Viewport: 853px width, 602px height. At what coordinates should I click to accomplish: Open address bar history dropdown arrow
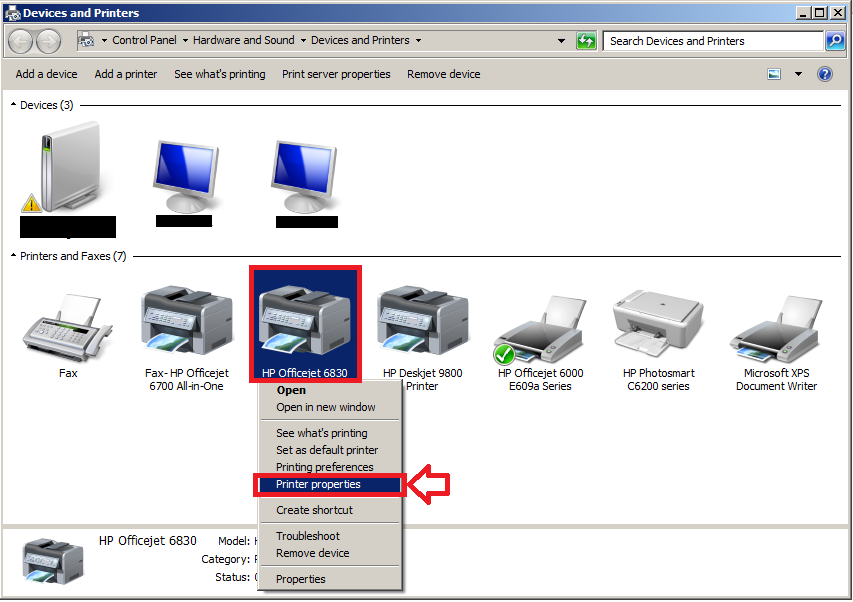(x=561, y=41)
